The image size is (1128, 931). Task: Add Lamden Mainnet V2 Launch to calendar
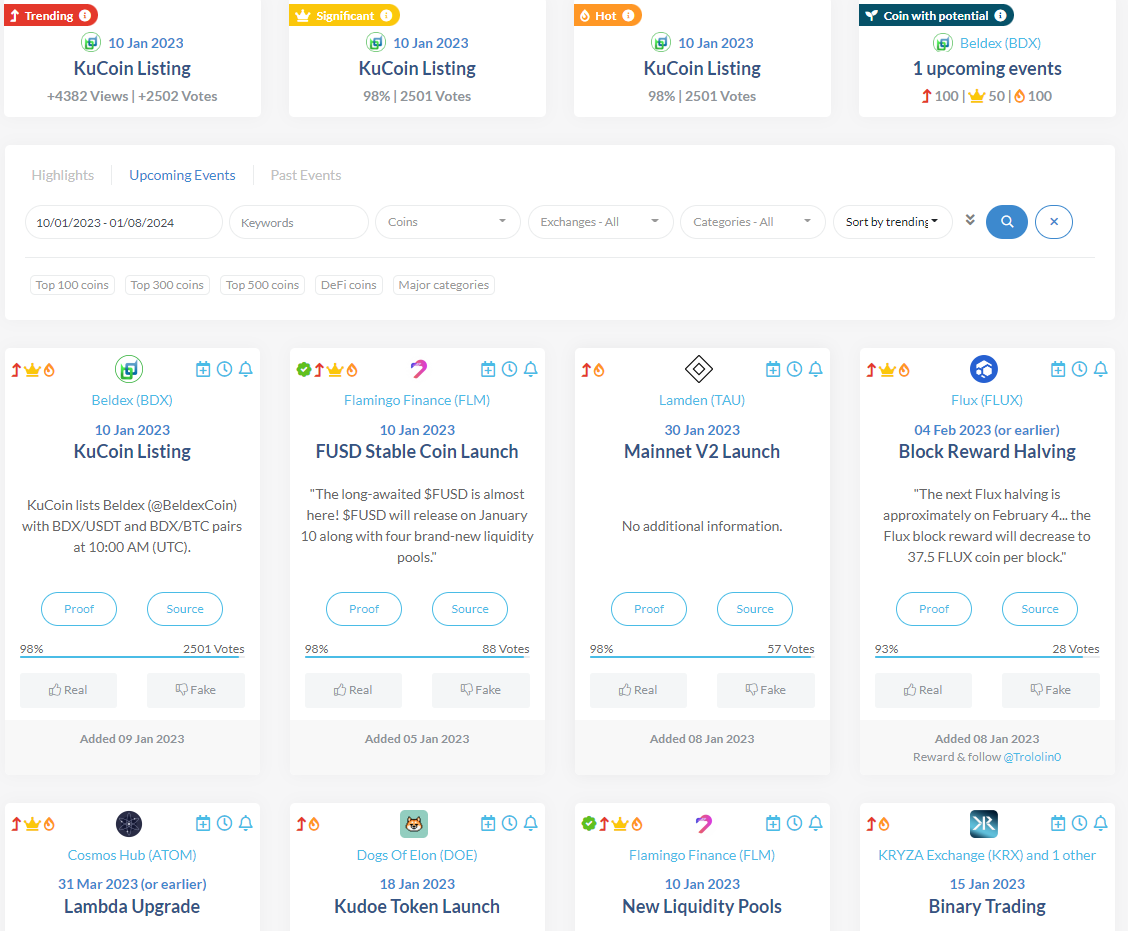(x=773, y=369)
